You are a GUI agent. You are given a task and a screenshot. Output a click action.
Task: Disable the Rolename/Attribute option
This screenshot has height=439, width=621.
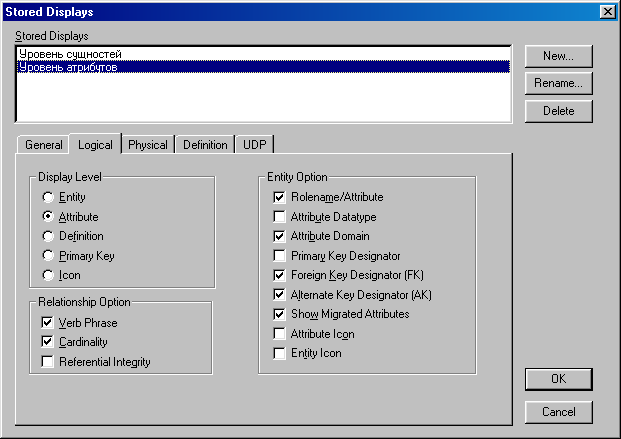[279, 197]
